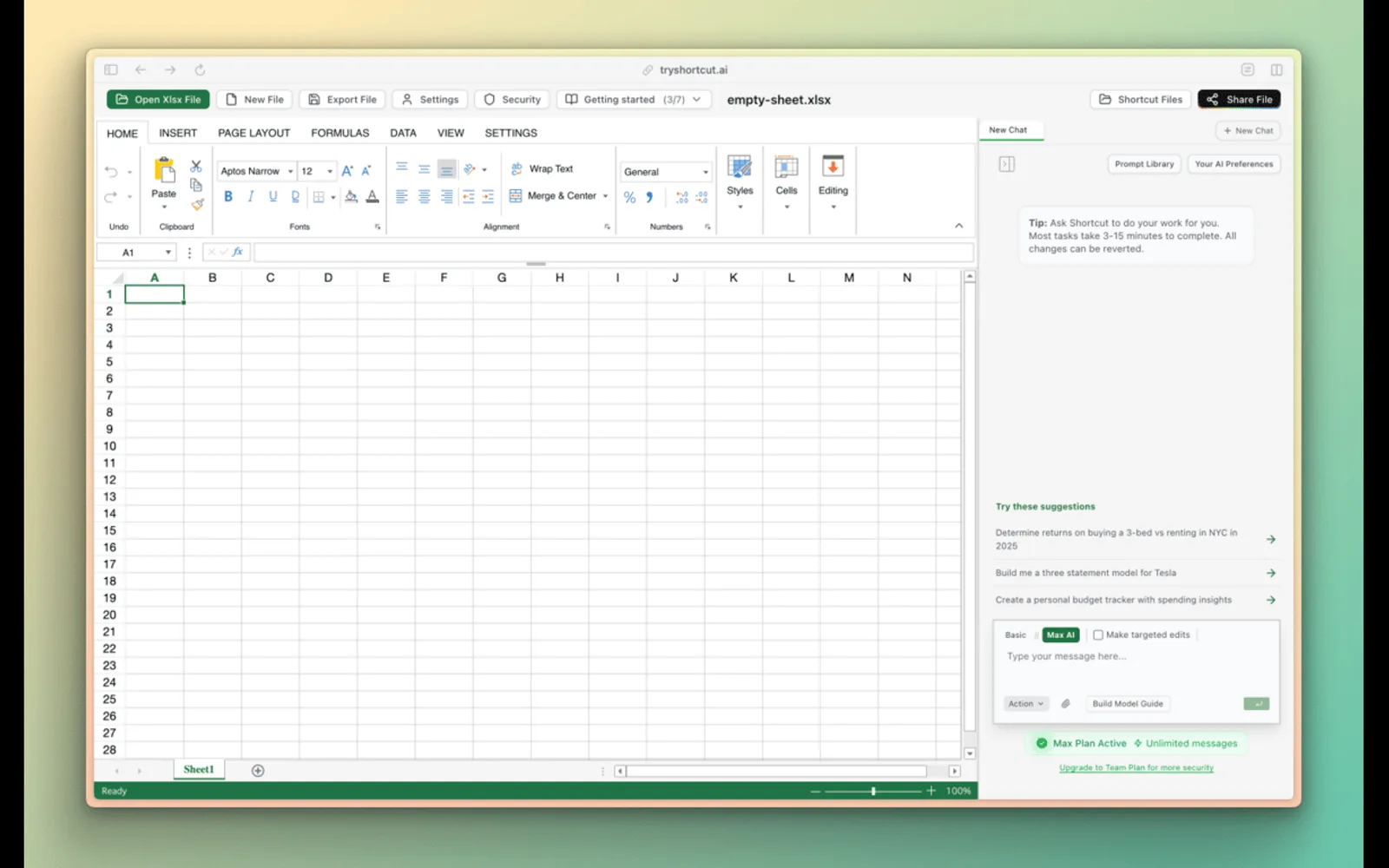
Task: Click the Bold formatting icon
Action: coord(228,197)
